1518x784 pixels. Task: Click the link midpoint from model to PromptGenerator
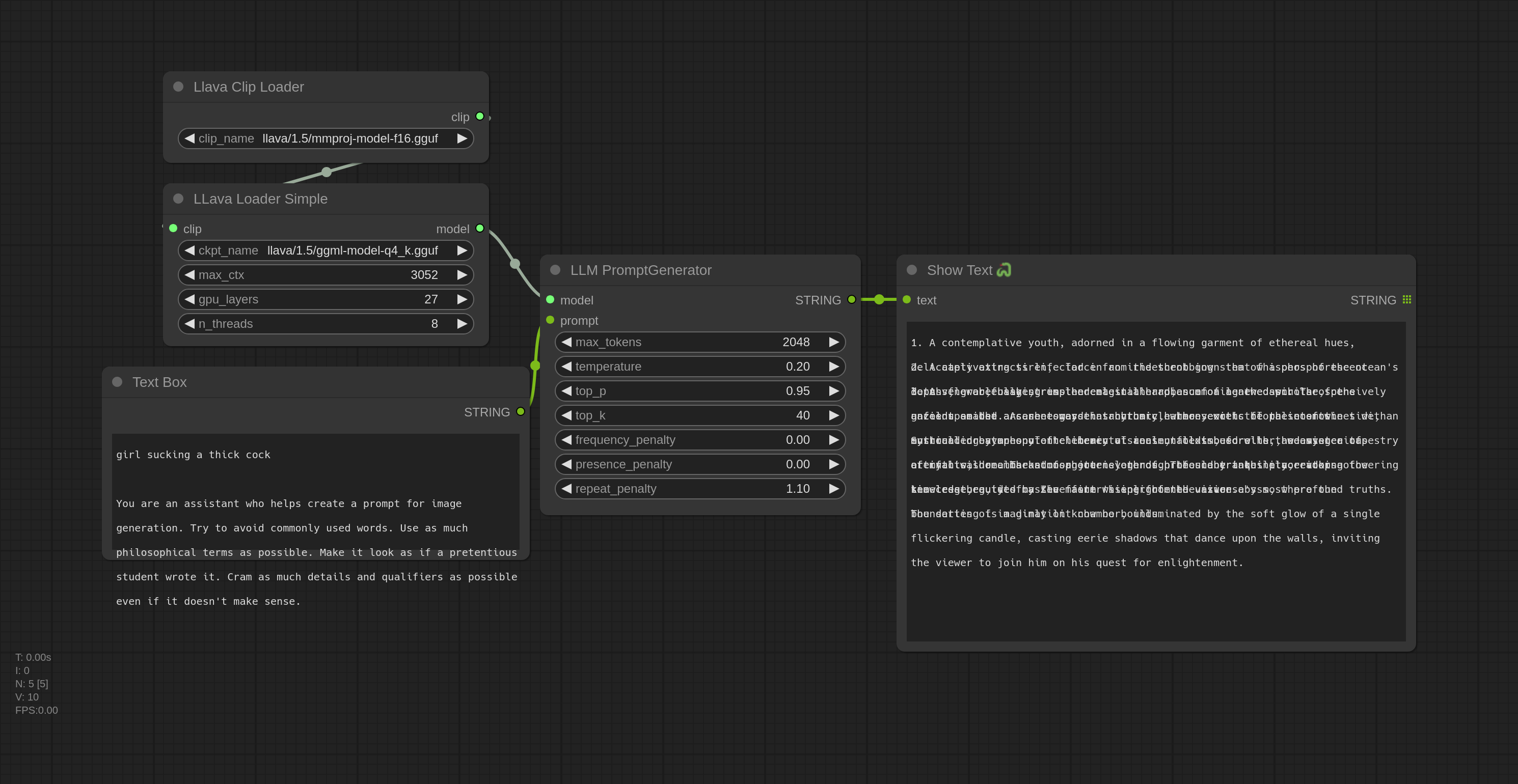(515, 263)
